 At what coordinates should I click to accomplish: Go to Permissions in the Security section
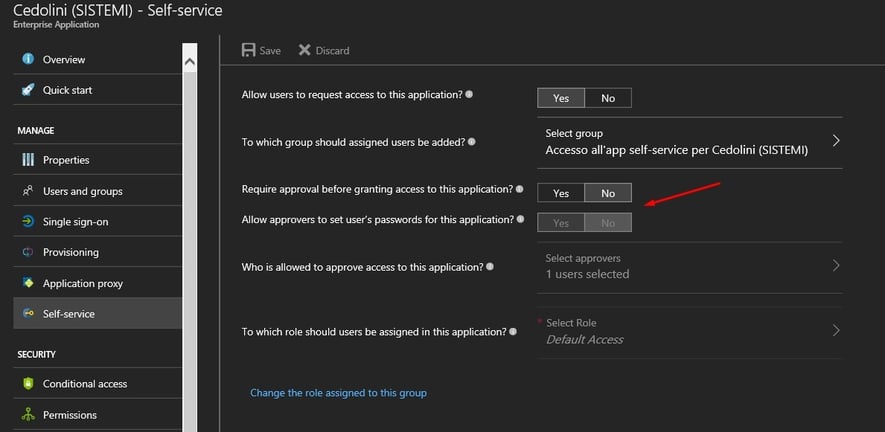[x=70, y=415]
